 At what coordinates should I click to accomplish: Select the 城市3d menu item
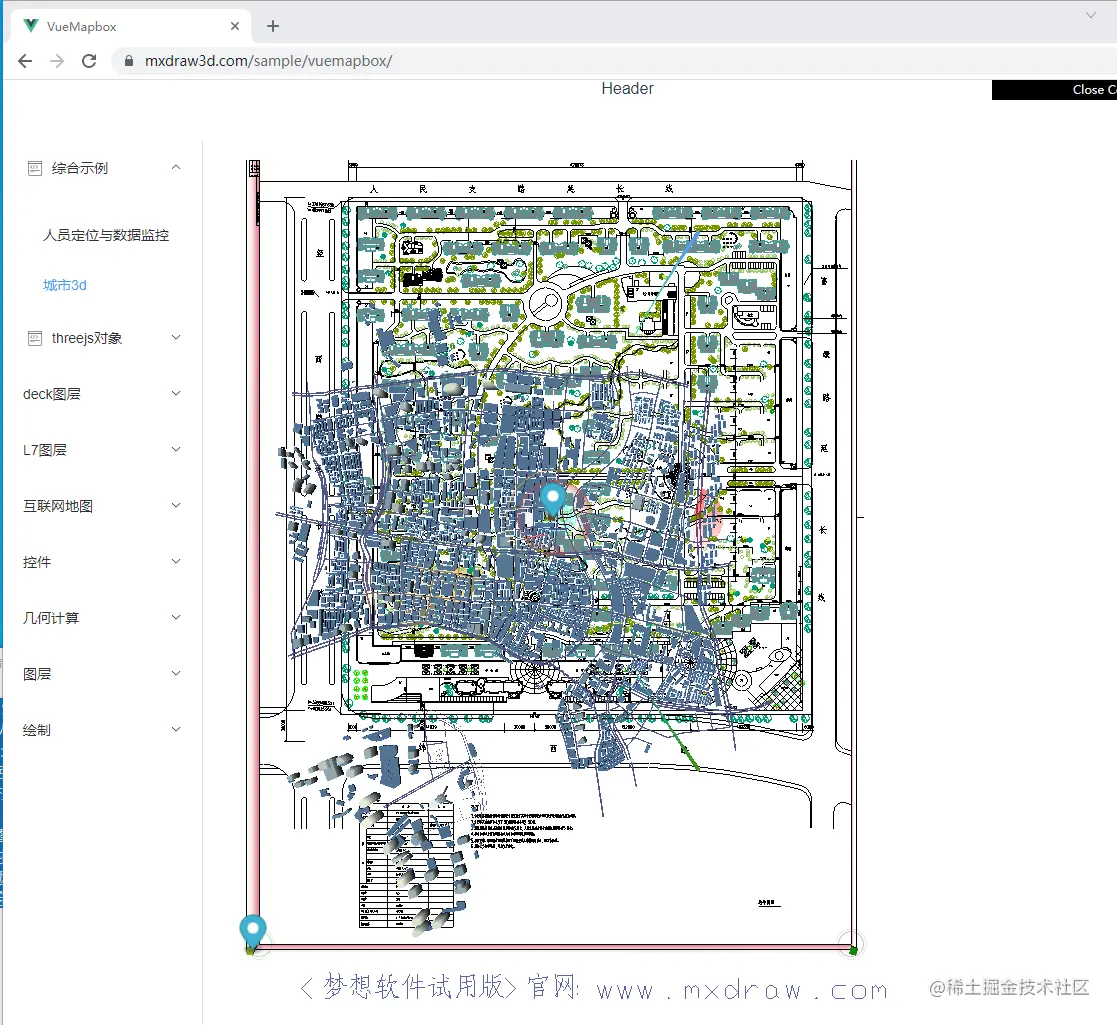[x=64, y=284]
